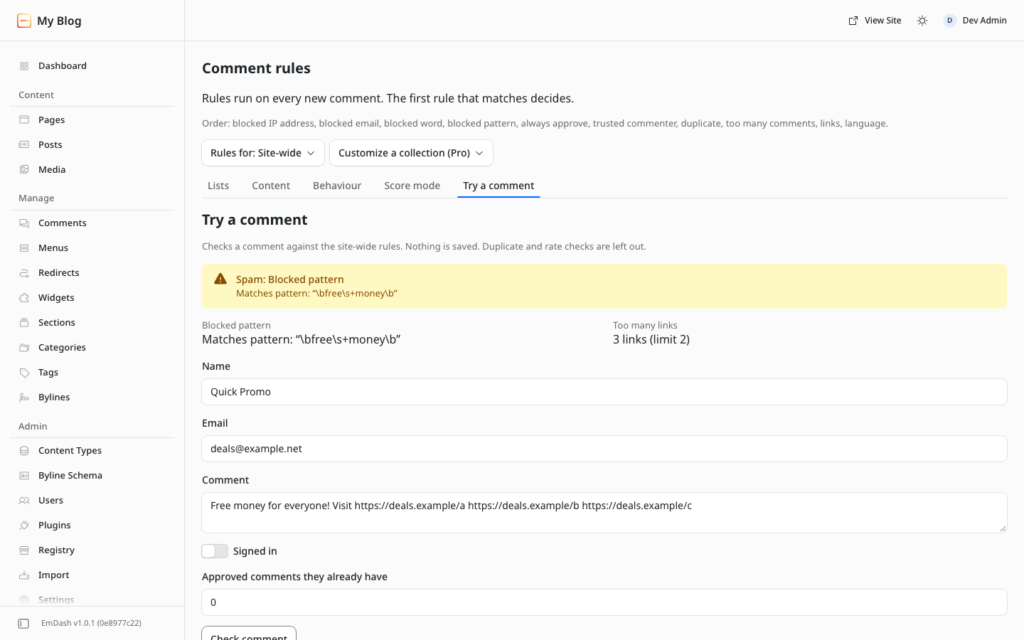The height and width of the screenshot is (640, 1024).
Task: Click the Users people icon
Action: click(24, 500)
